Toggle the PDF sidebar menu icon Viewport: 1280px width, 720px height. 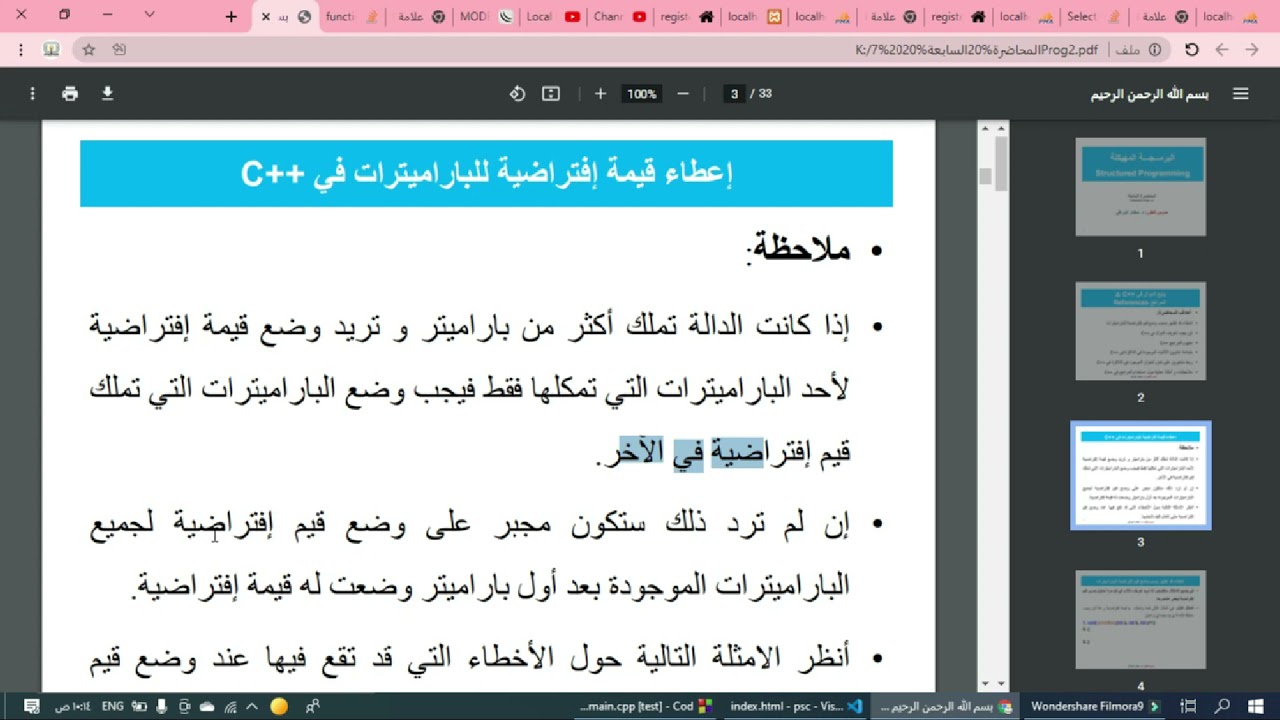coord(1241,94)
